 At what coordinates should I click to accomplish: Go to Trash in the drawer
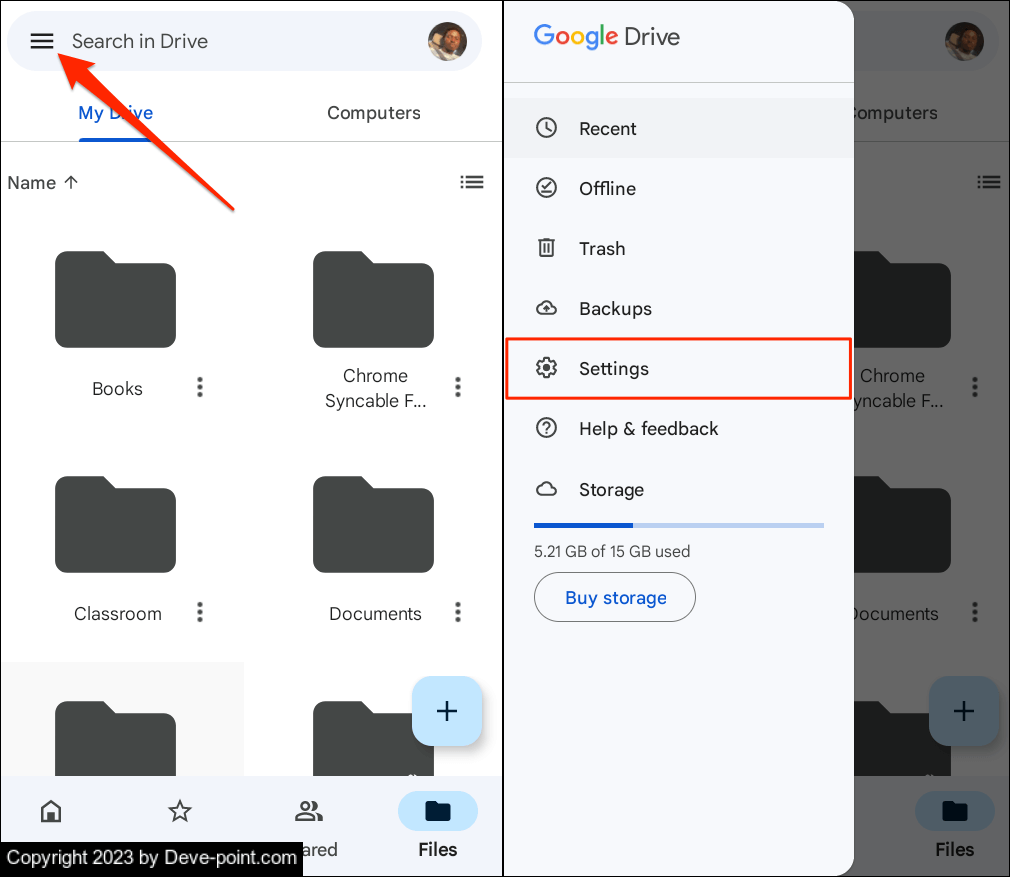pos(601,249)
